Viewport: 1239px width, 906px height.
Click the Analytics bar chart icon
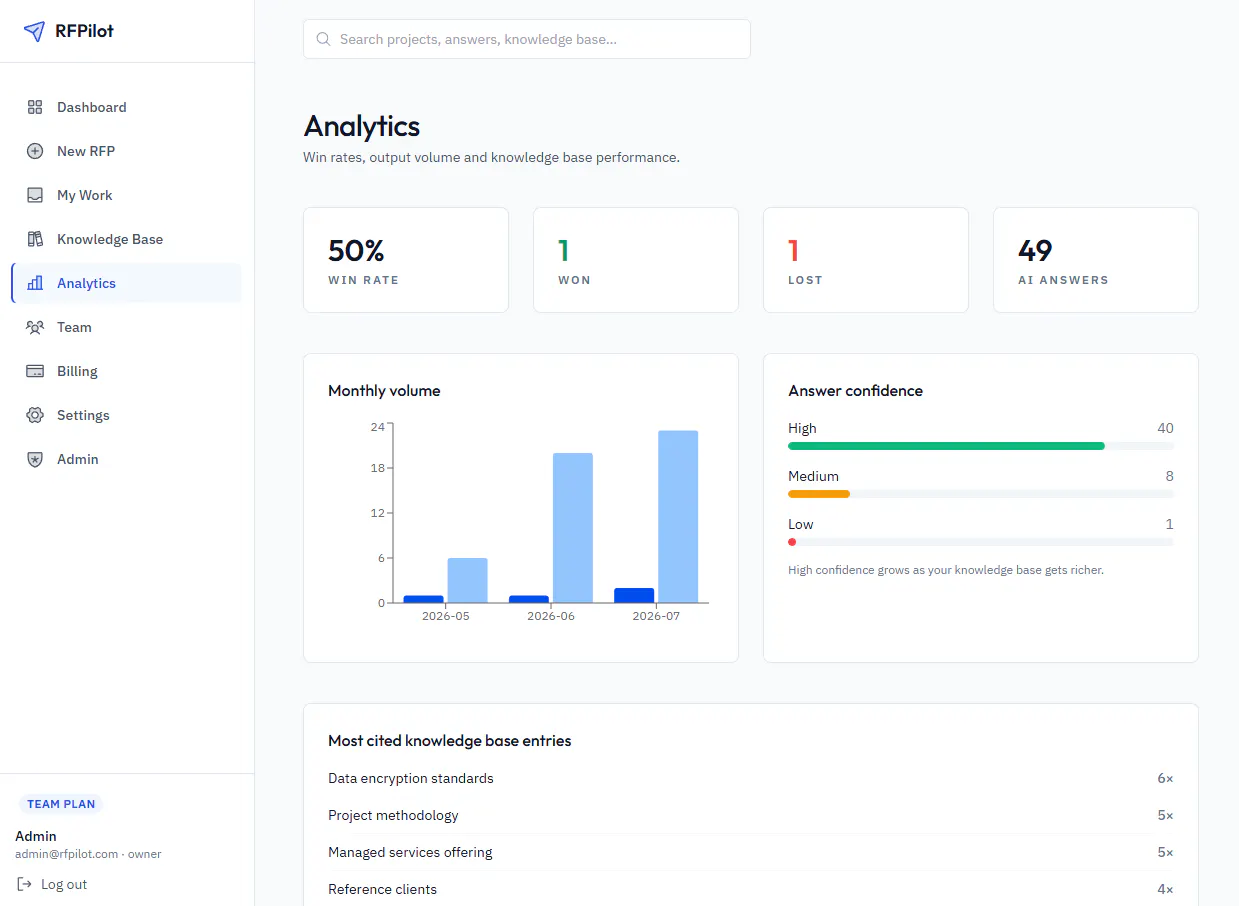[x=35, y=283]
